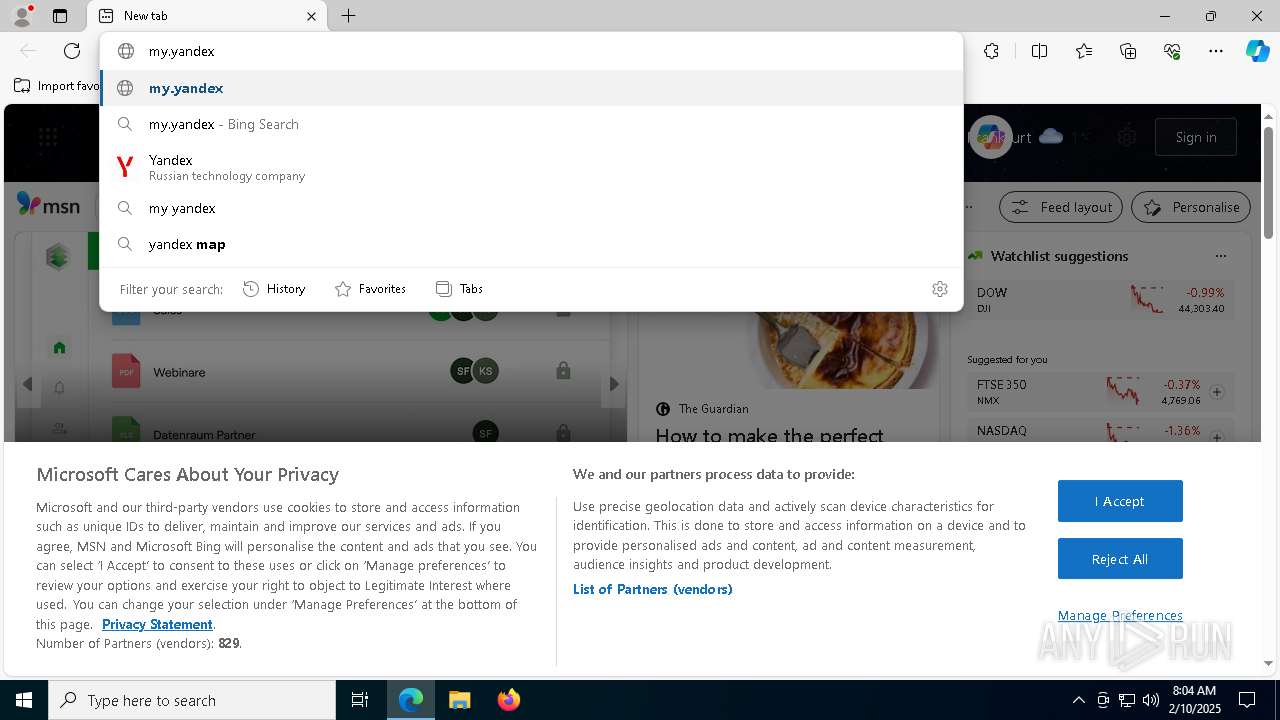
Task: Close the New tab tab
Action: pyautogui.click(x=311, y=16)
